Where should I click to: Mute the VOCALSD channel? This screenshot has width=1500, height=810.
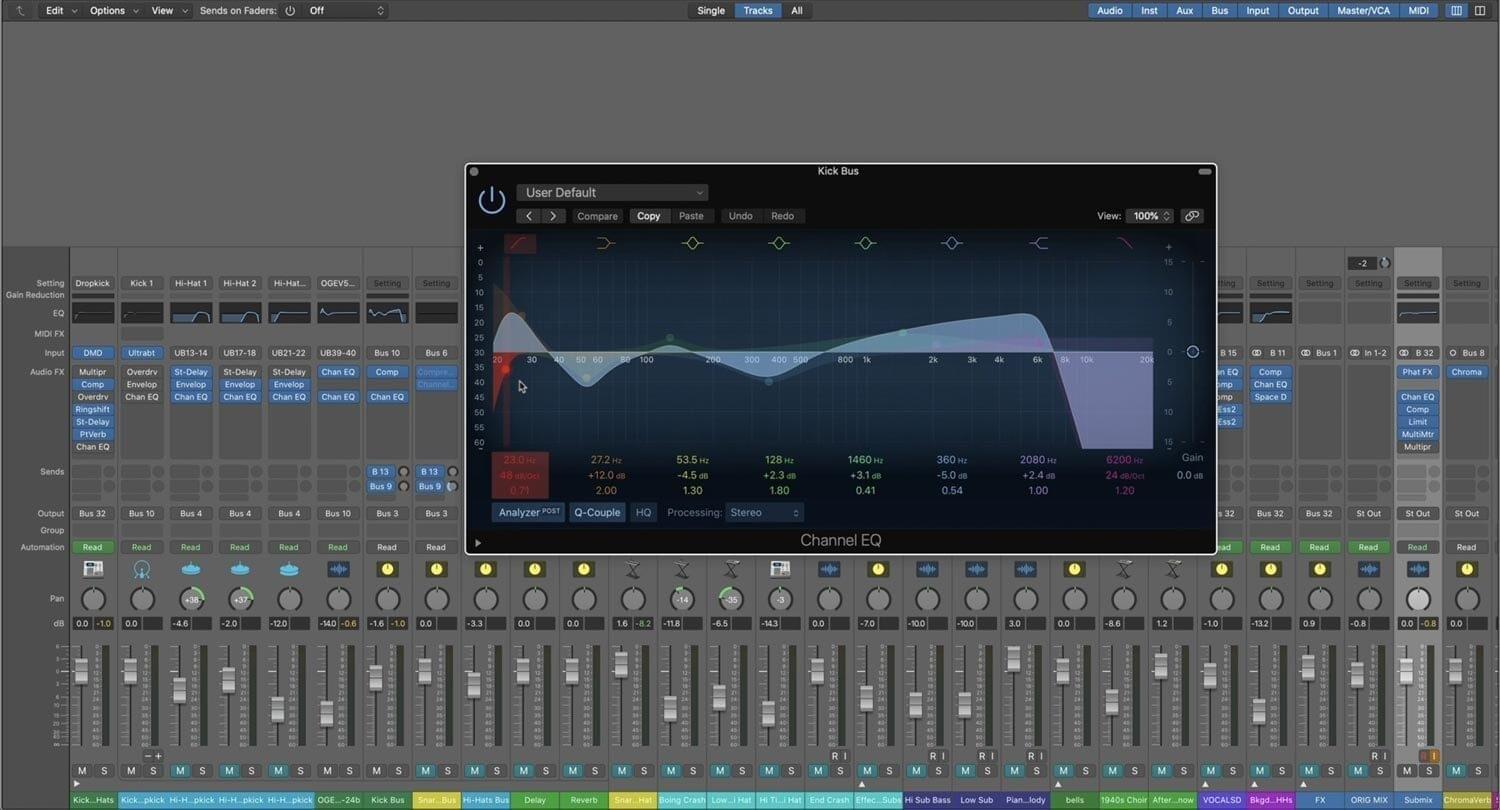tap(1210, 771)
